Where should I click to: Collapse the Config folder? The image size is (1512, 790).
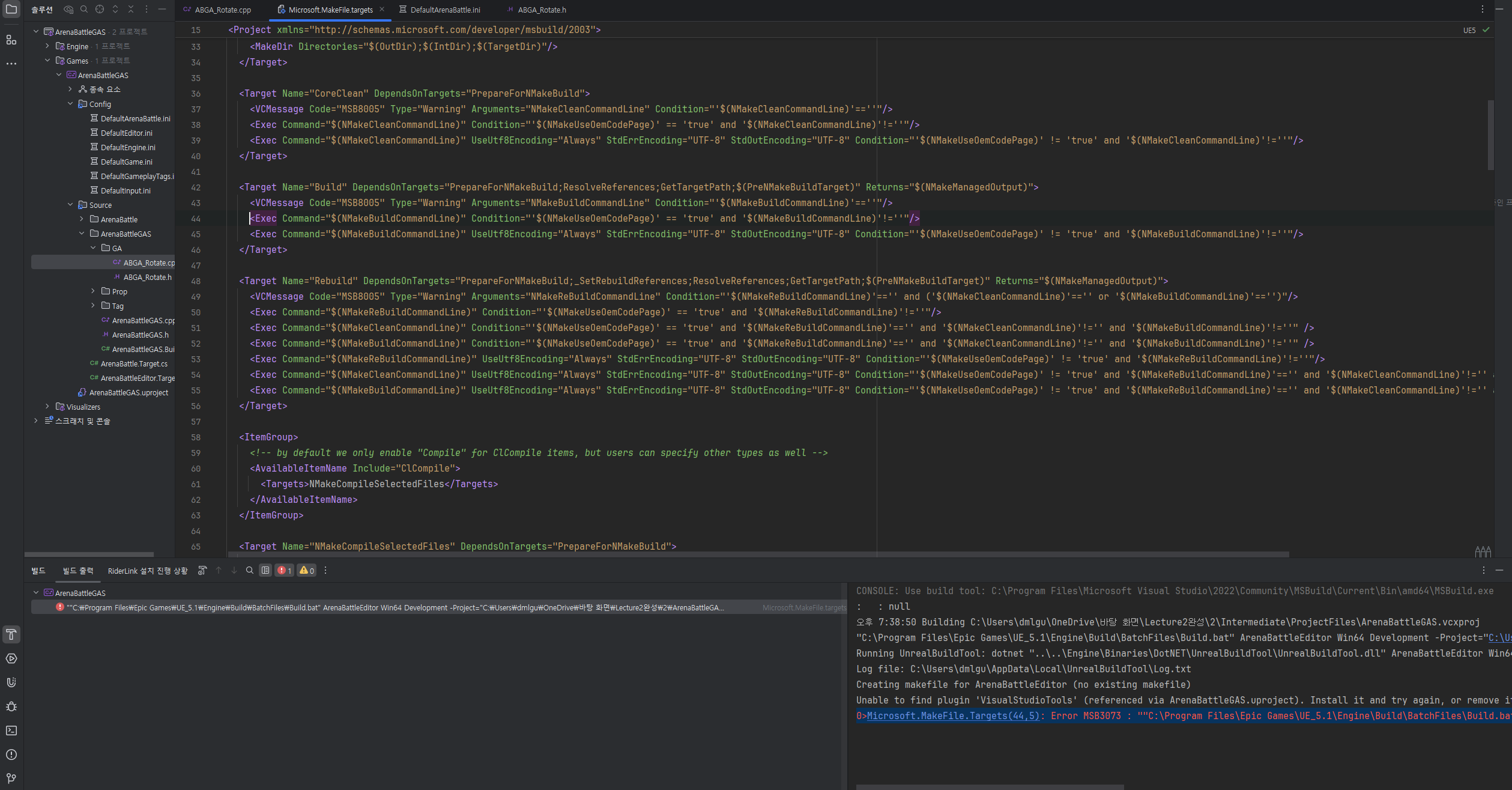click(x=70, y=103)
